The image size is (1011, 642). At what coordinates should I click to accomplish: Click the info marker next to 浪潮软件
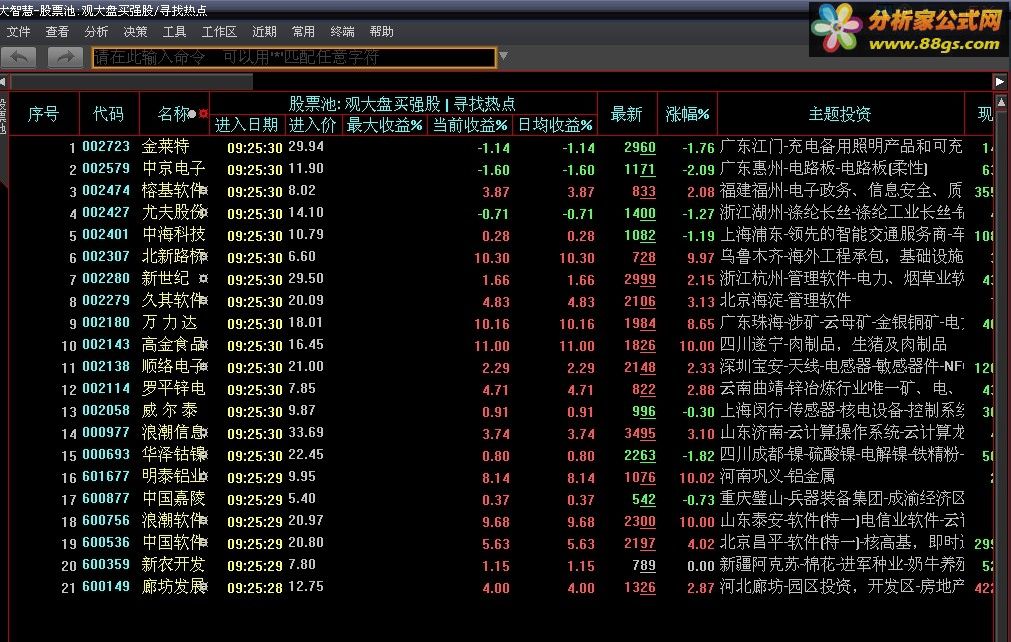pyautogui.click(x=203, y=520)
